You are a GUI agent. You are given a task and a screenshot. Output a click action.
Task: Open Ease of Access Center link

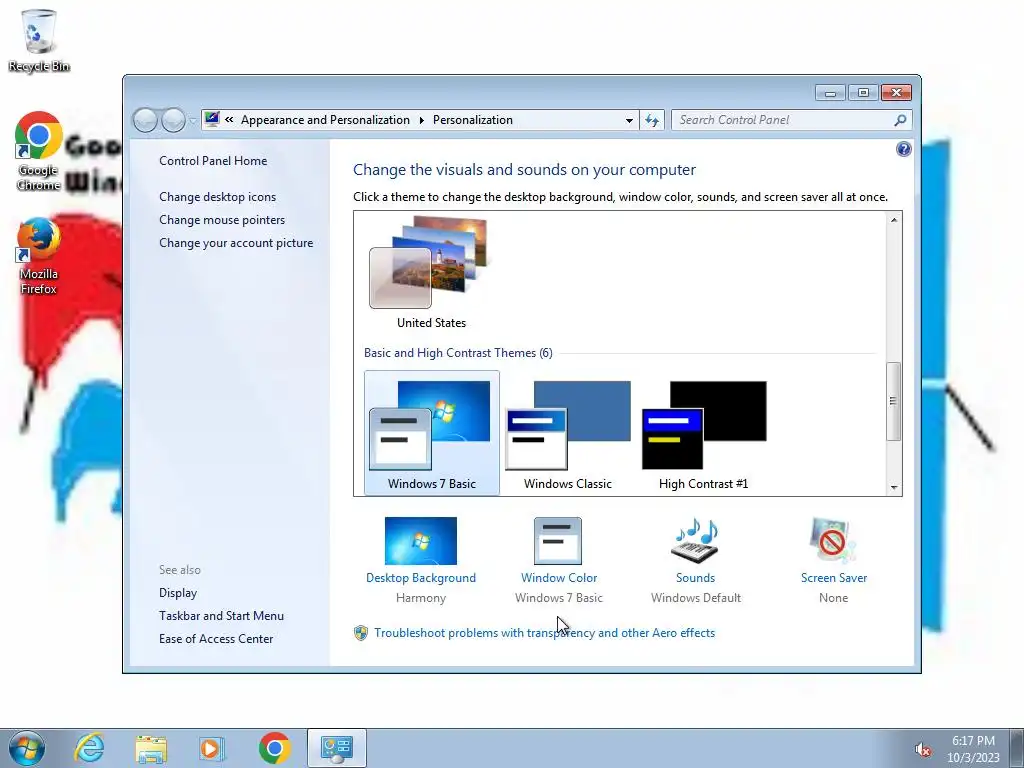pos(216,639)
